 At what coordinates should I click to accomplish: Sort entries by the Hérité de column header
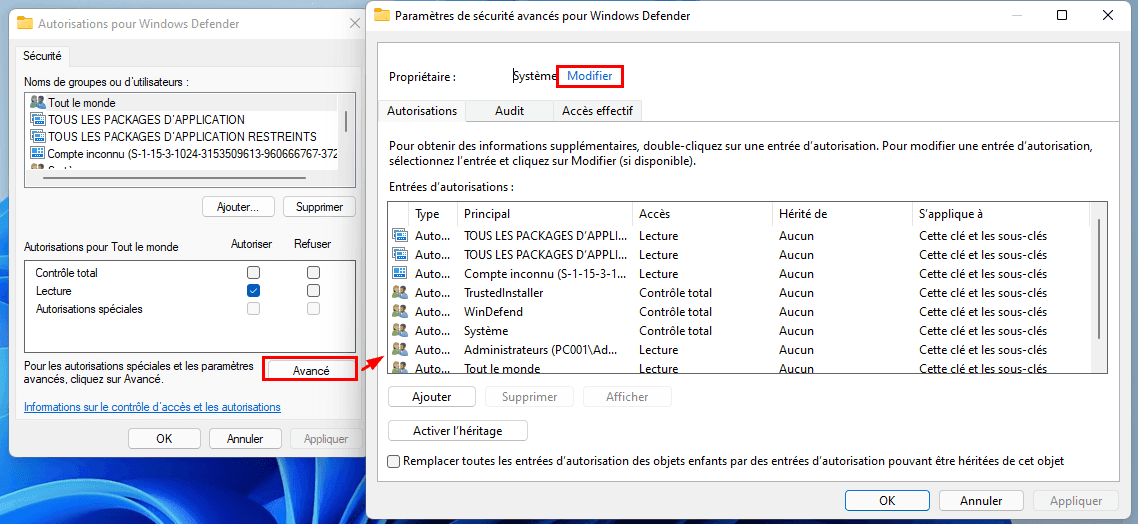pyautogui.click(x=842, y=214)
